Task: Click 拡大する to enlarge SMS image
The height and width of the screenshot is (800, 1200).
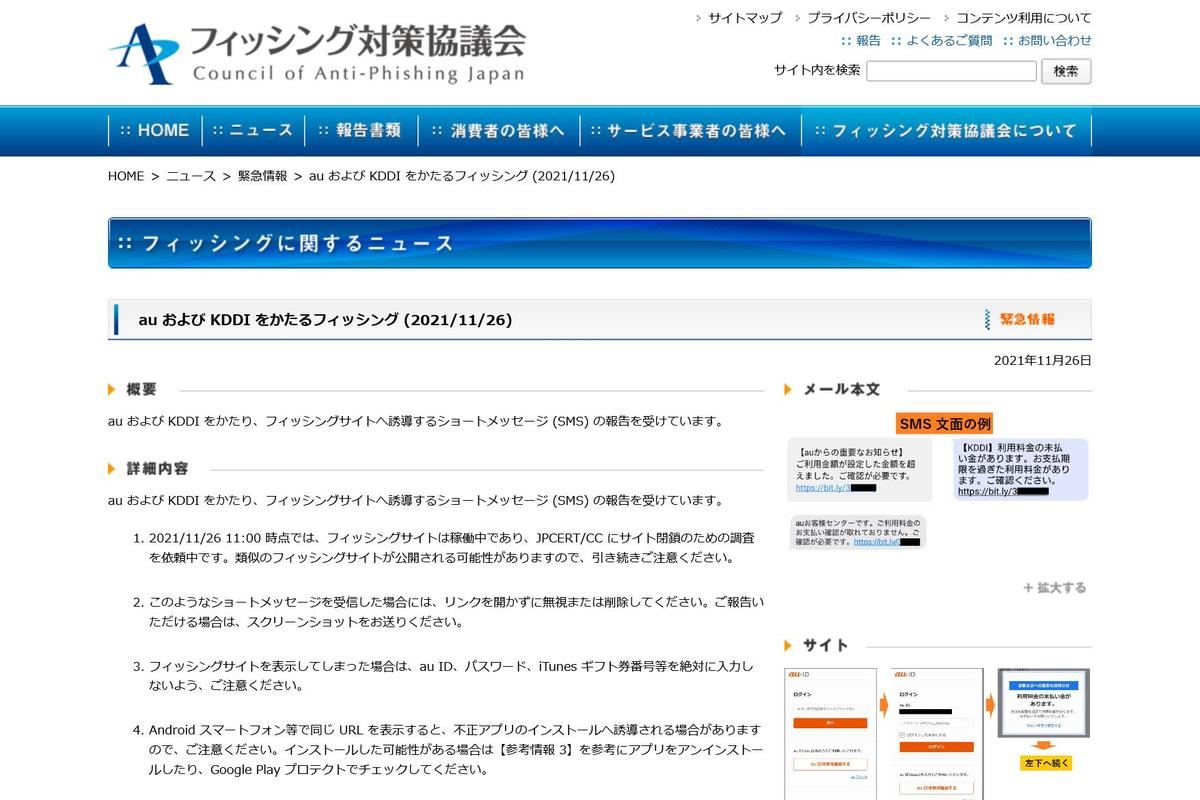Action: [x=1055, y=588]
